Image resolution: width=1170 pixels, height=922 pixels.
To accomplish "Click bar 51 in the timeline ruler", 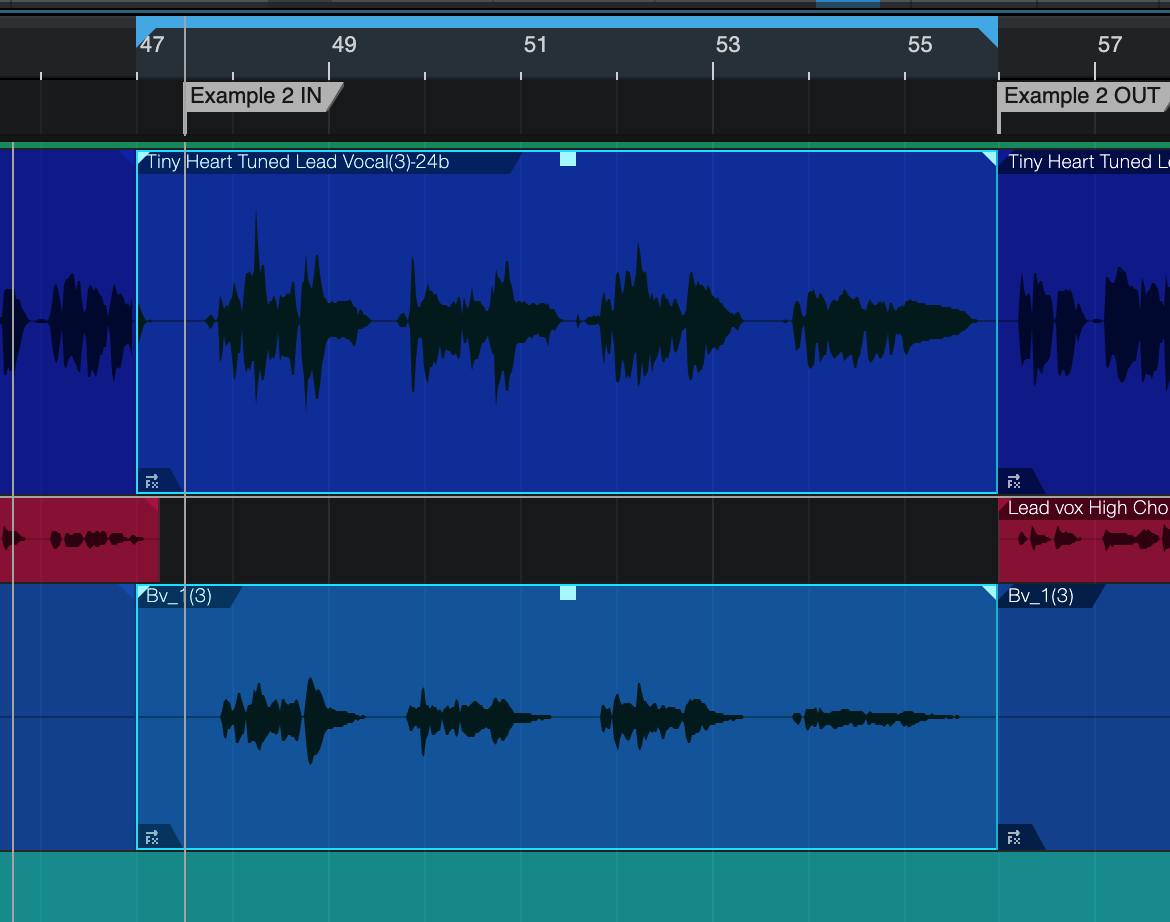I will click(536, 45).
